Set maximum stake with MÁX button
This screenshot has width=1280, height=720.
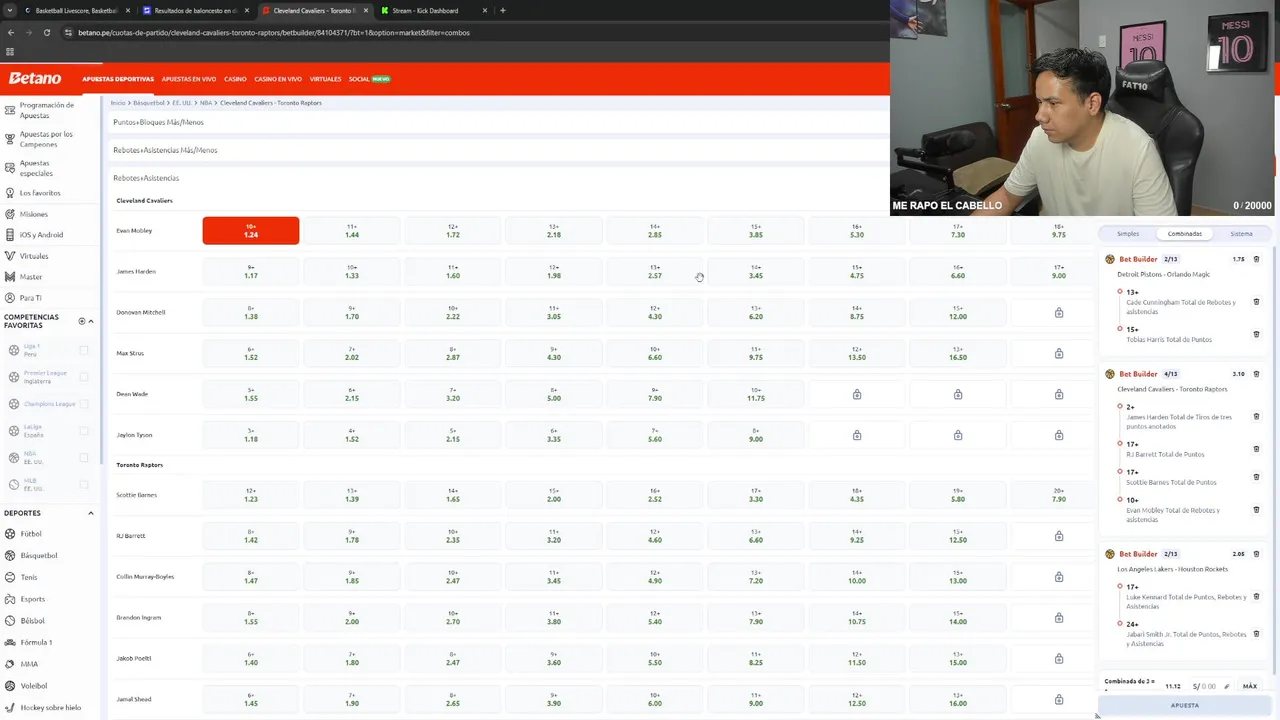point(1250,687)
